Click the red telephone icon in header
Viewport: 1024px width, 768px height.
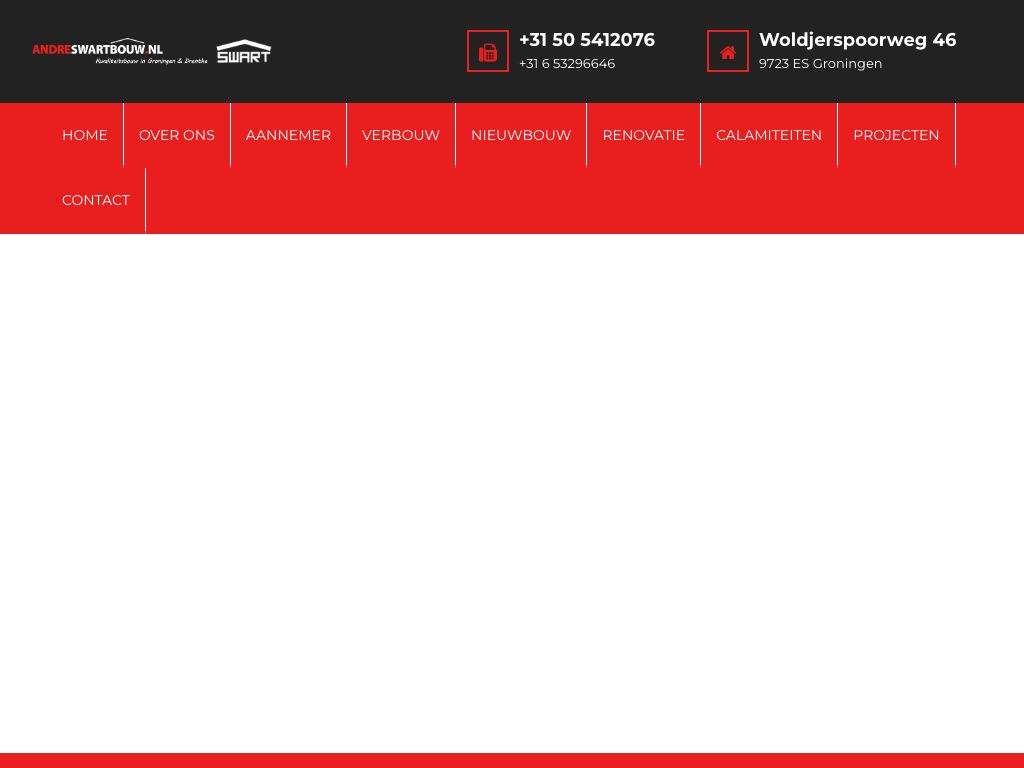(488, 52)
